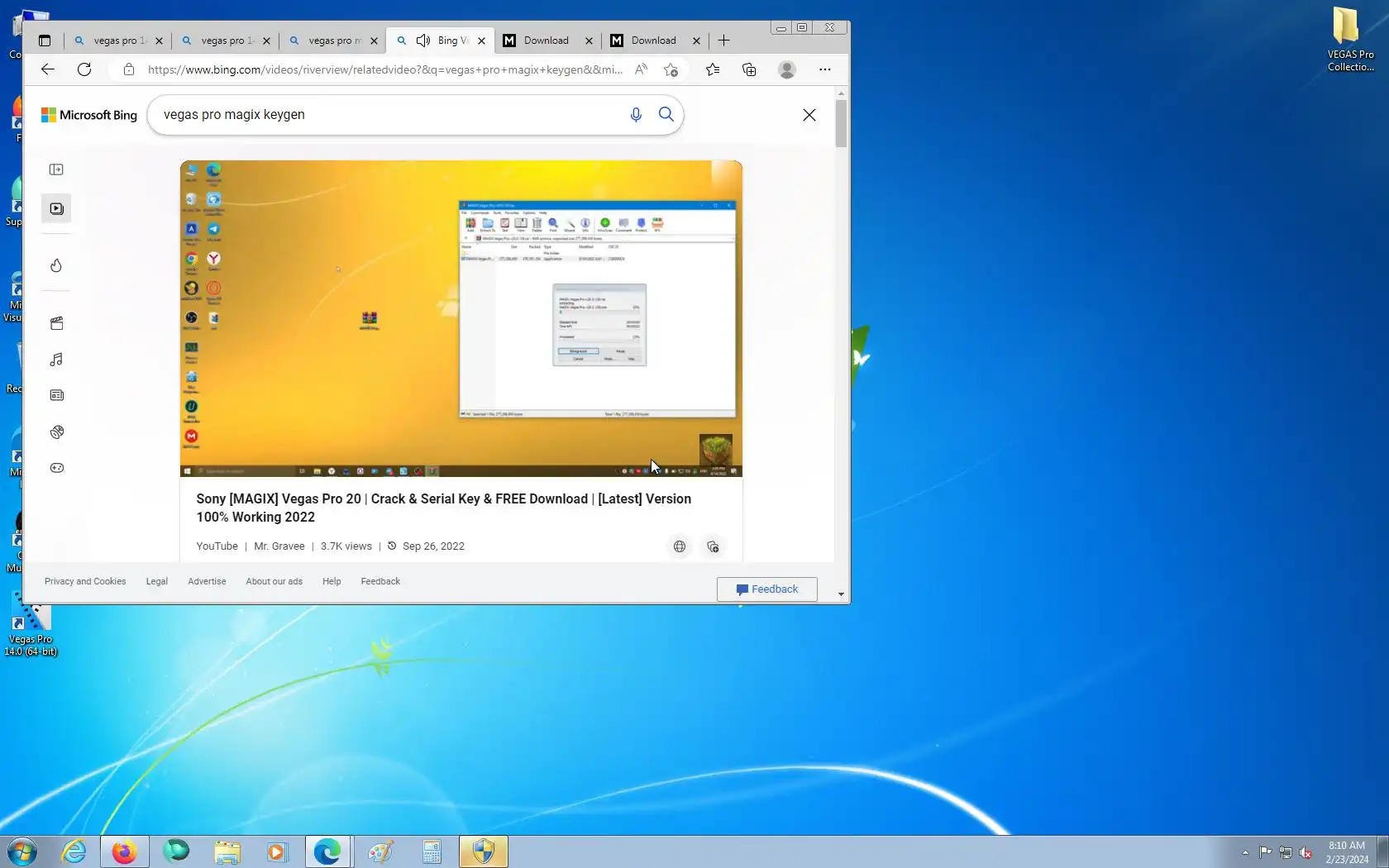Open the Windows Start menu
Screen dimensions: 1389x868
click(x=22, y=851)
